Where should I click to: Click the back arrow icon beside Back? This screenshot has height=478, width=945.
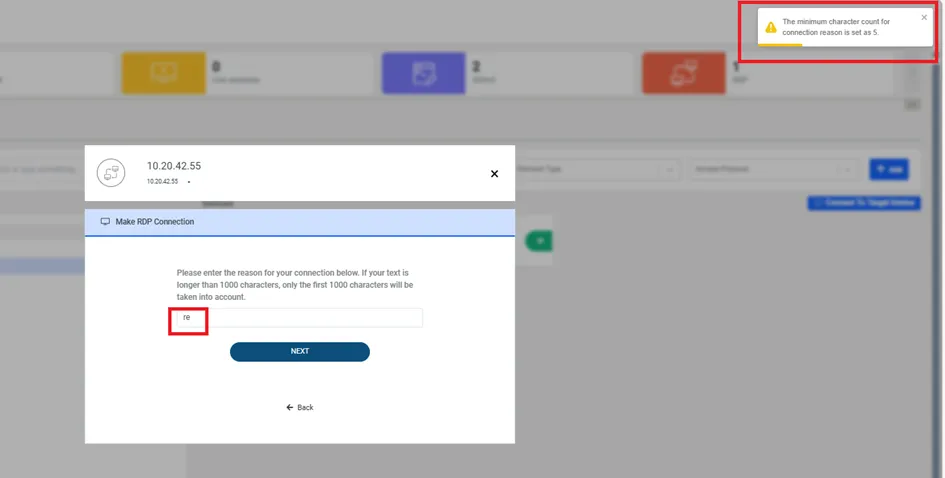point(289,407)
